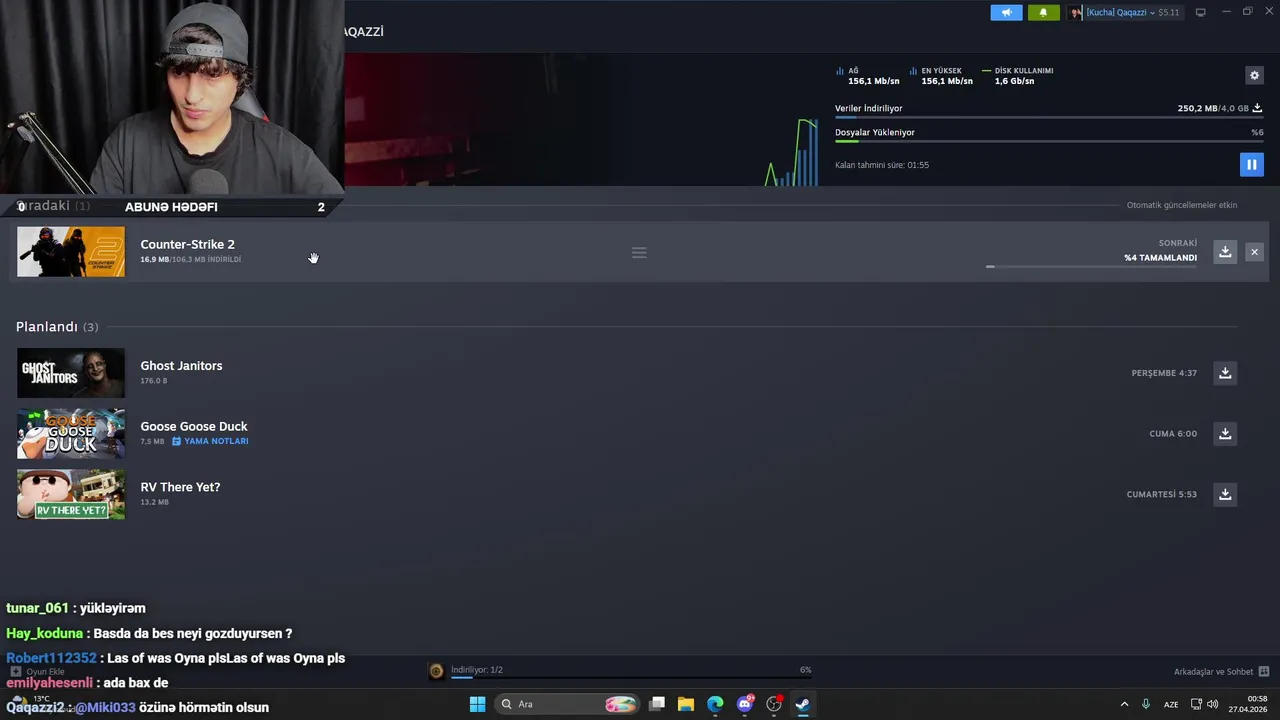Click Counter-Strike 2 %4 progress bar
This screenshot has width=1280, height=720.
click(x=1091, y=267)
